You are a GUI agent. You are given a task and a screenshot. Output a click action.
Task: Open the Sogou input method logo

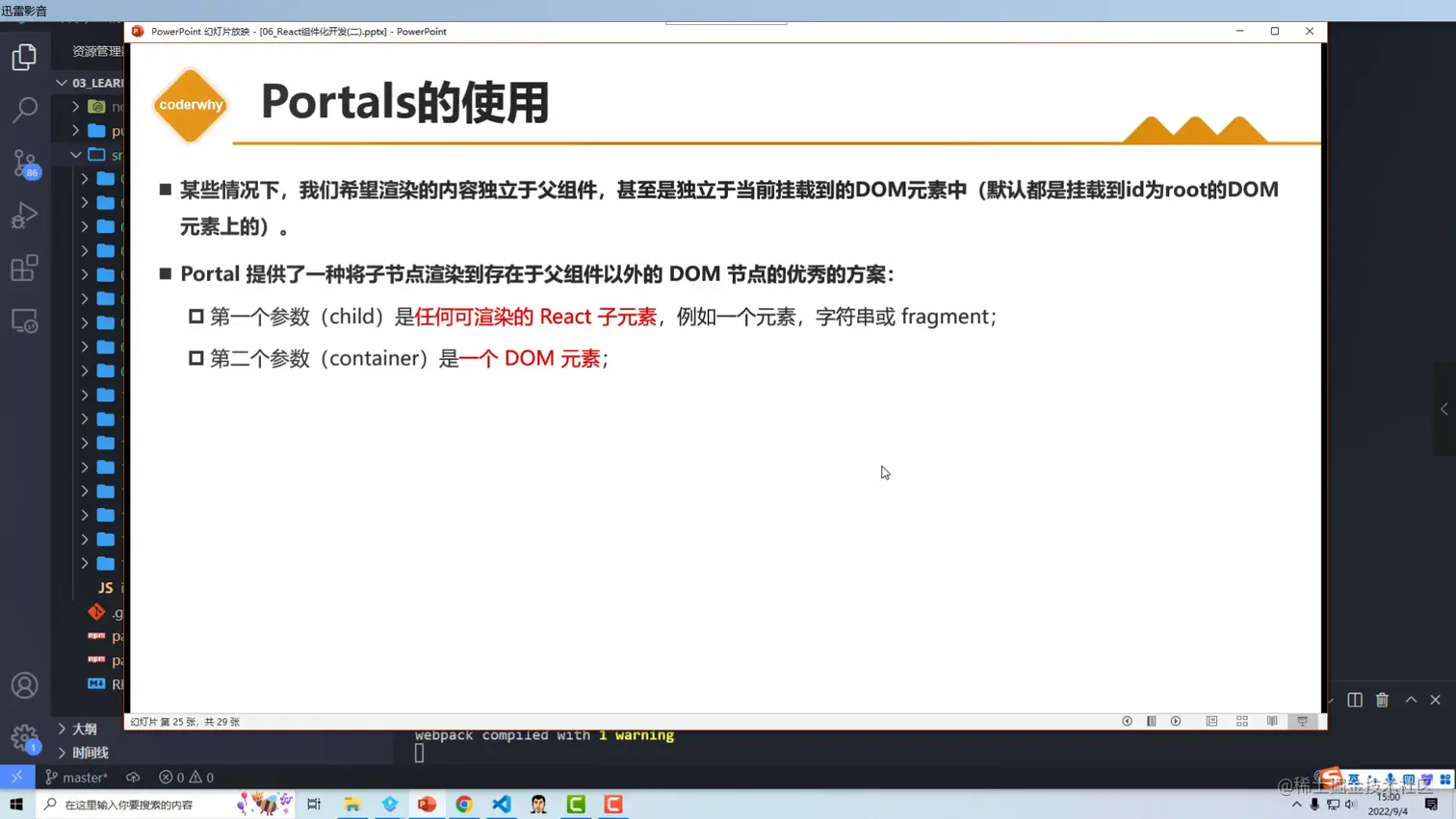pyautogui.click(x=1331, y=776)
